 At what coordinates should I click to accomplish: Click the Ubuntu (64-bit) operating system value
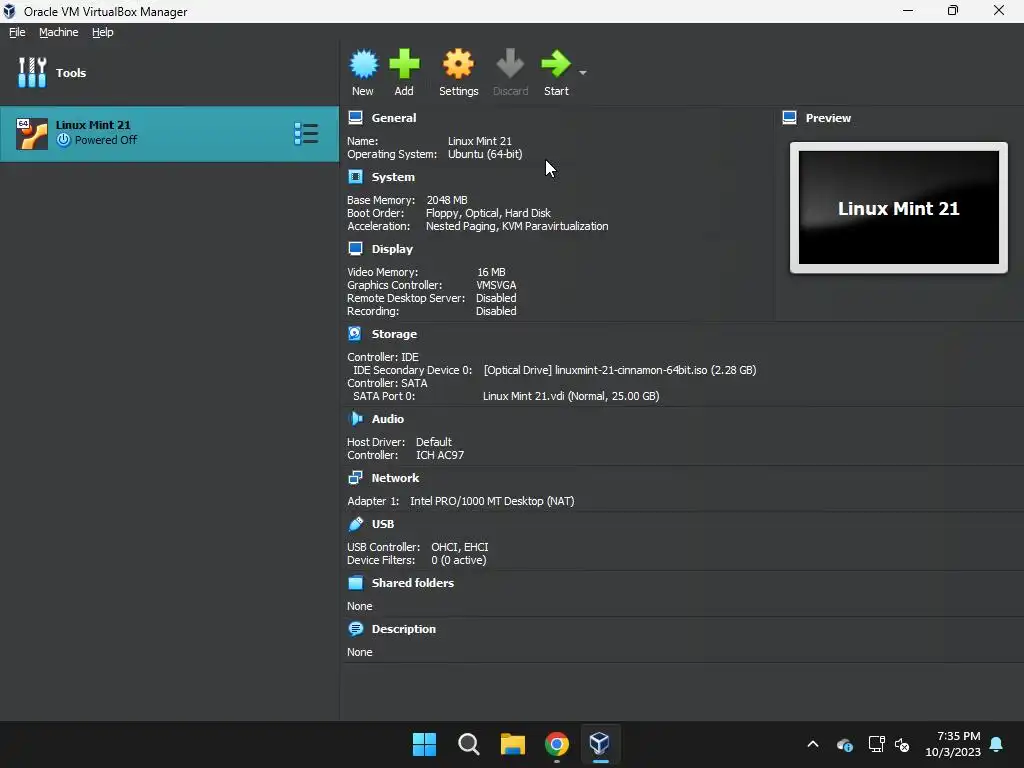pyautogui.click(x=485, y=154)
